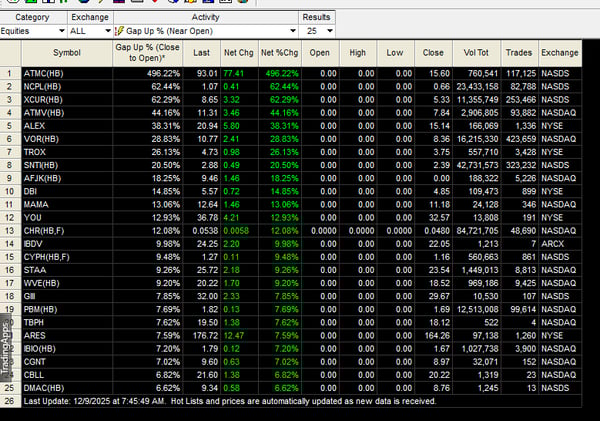Select the STAA symbol
The height and width of the screenshot is (421, 600).
pyautogui.click(x=35, y=270)
